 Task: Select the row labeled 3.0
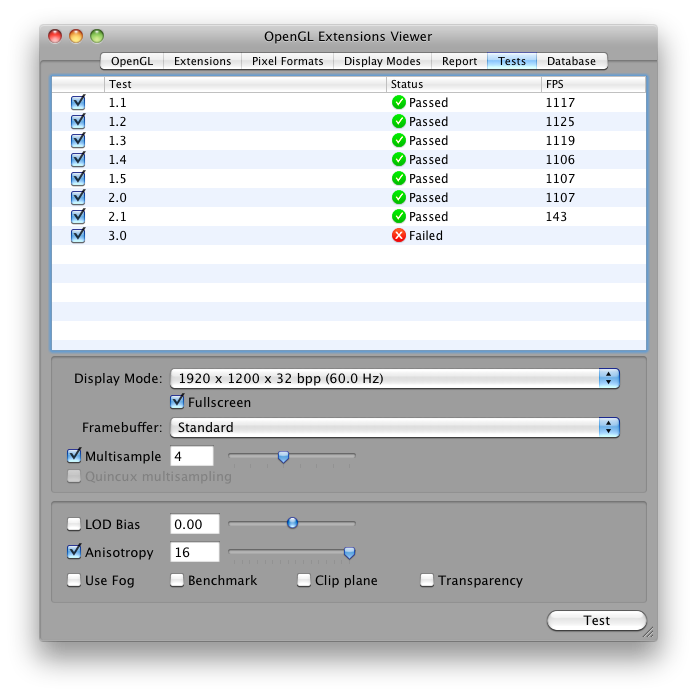(x=349, y=236)
